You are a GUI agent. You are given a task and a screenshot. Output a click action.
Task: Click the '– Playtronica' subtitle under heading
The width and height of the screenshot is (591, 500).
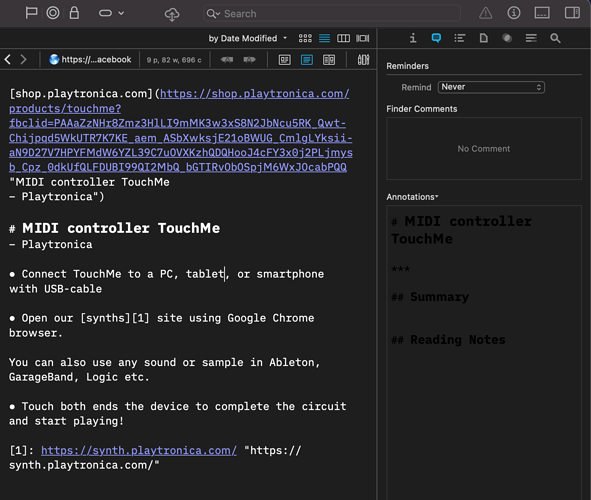(x=51, y=245)
